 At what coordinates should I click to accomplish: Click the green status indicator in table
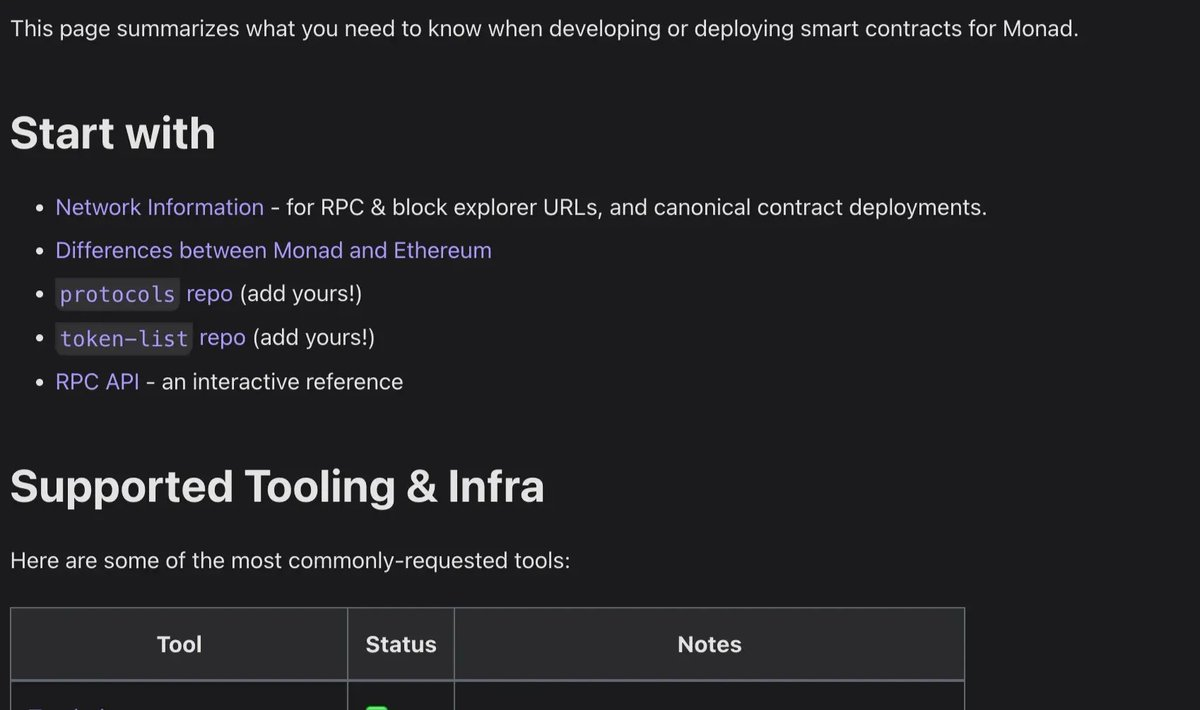[x=377, y=706]
